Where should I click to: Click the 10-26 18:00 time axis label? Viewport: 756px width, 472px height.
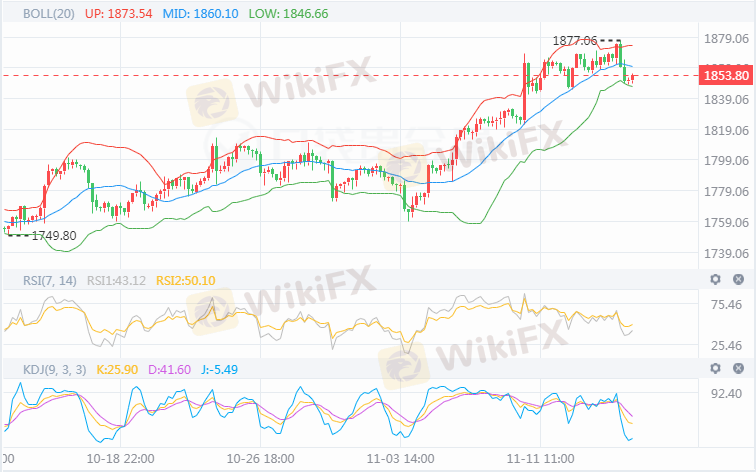[260, 458]
